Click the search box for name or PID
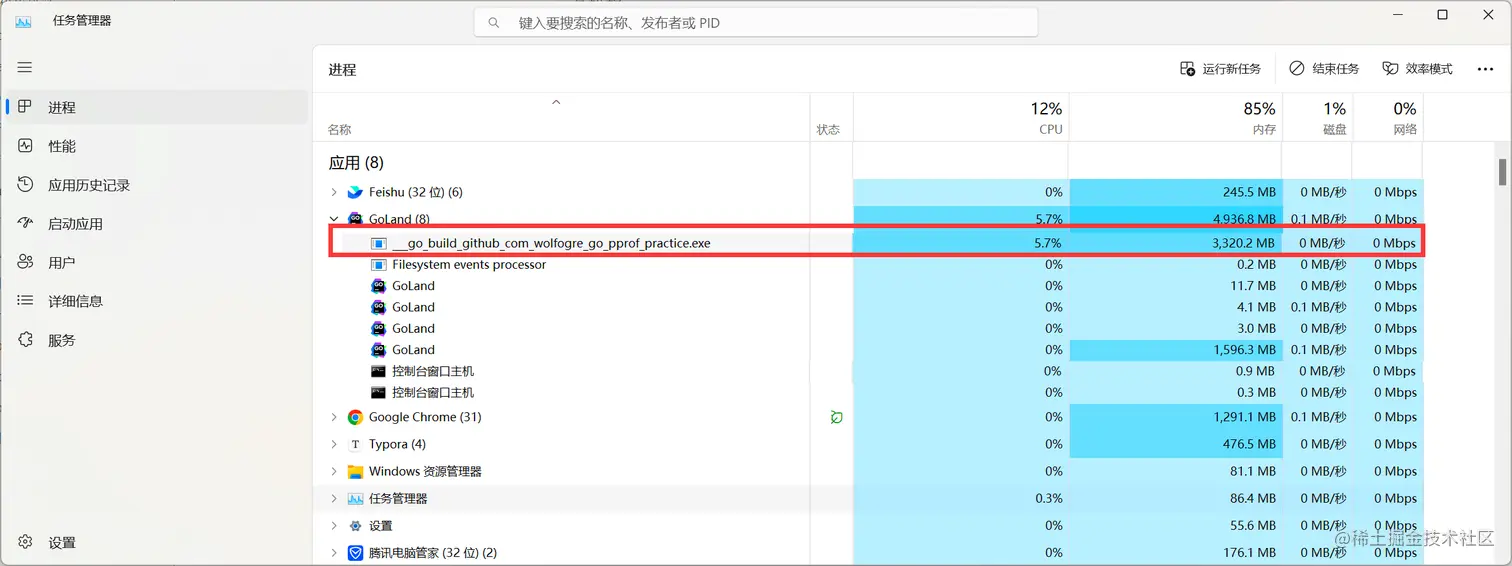Image resolution: width=1512 pixels, height=566 pixels. tap(756, 22)
